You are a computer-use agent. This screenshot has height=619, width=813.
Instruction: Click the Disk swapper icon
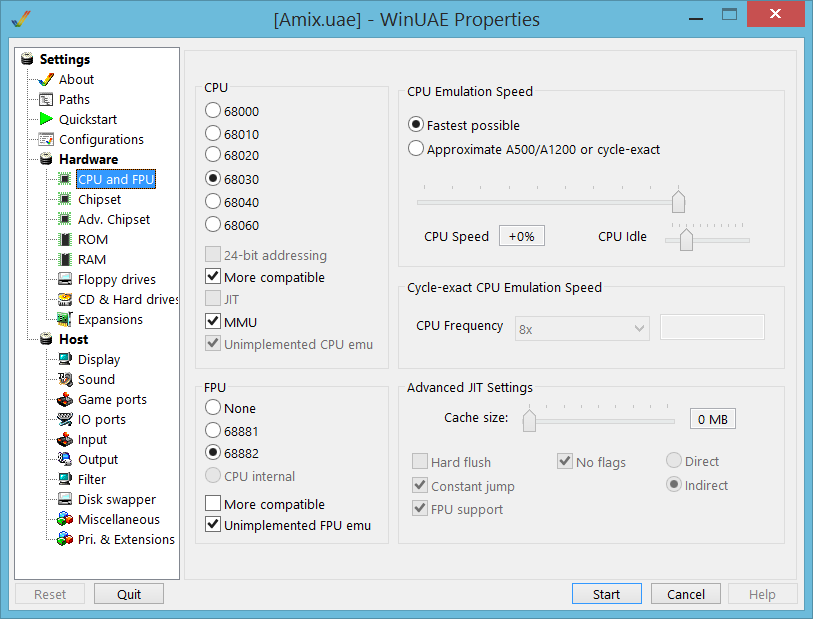pyautogui.click(x=65, y=499)
